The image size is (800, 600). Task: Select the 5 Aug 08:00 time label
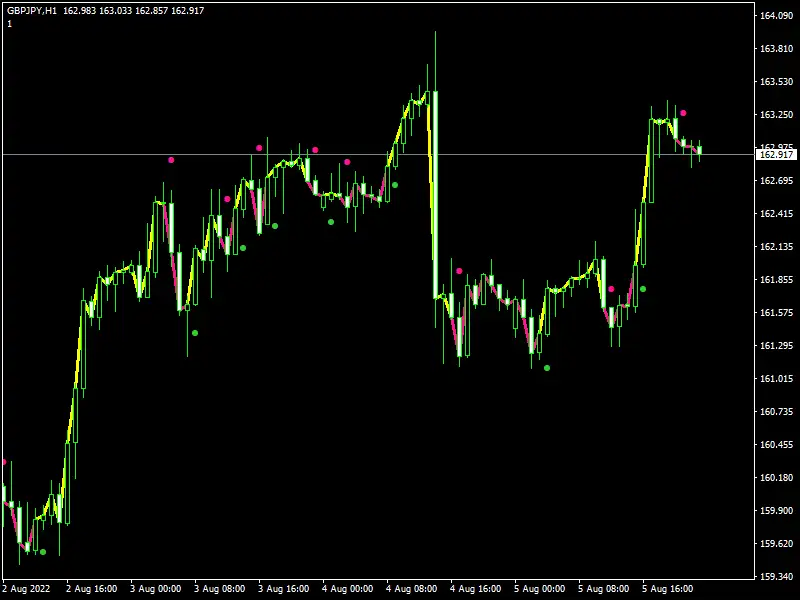pyautogui.click(x=604, y=589)
